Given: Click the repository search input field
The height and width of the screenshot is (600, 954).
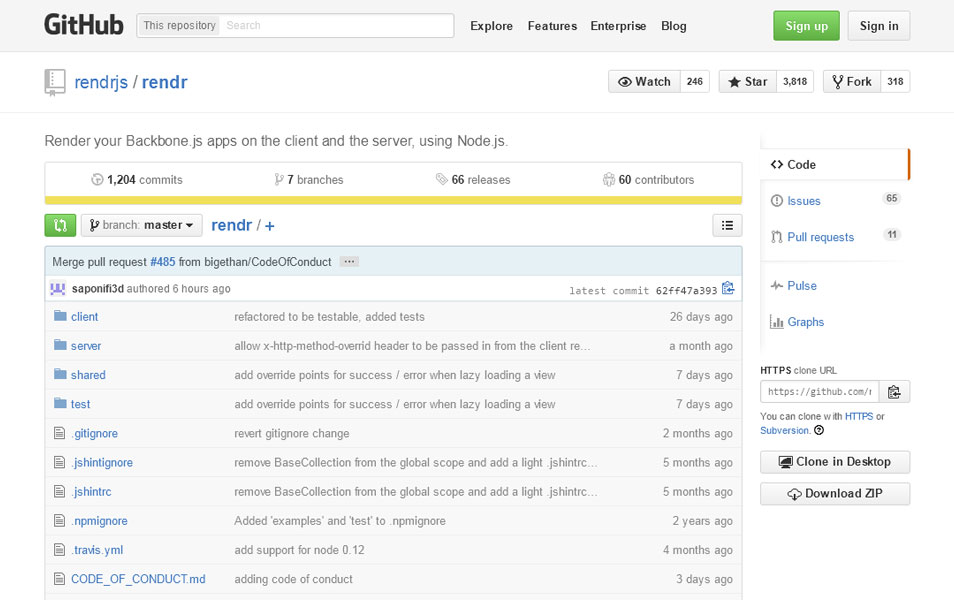Looking at the screenshot, I should tap(336, 26).
